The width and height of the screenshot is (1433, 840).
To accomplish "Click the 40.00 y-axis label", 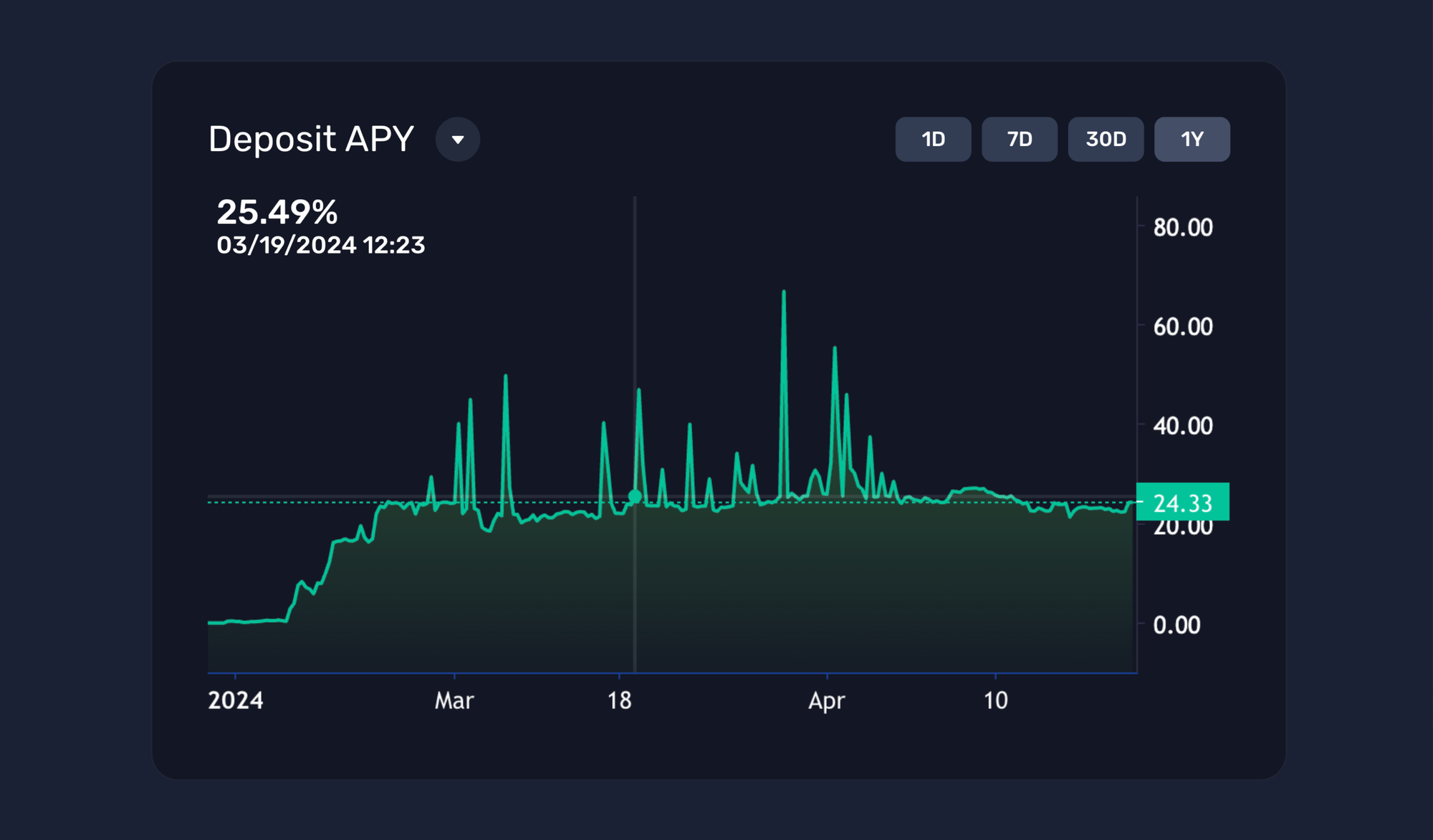I will (1182, 426).
